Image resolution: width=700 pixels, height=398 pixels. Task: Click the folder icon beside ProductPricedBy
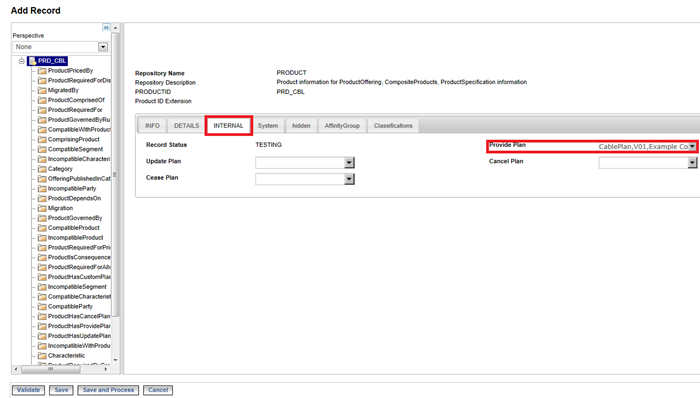(x=42, y=70)
